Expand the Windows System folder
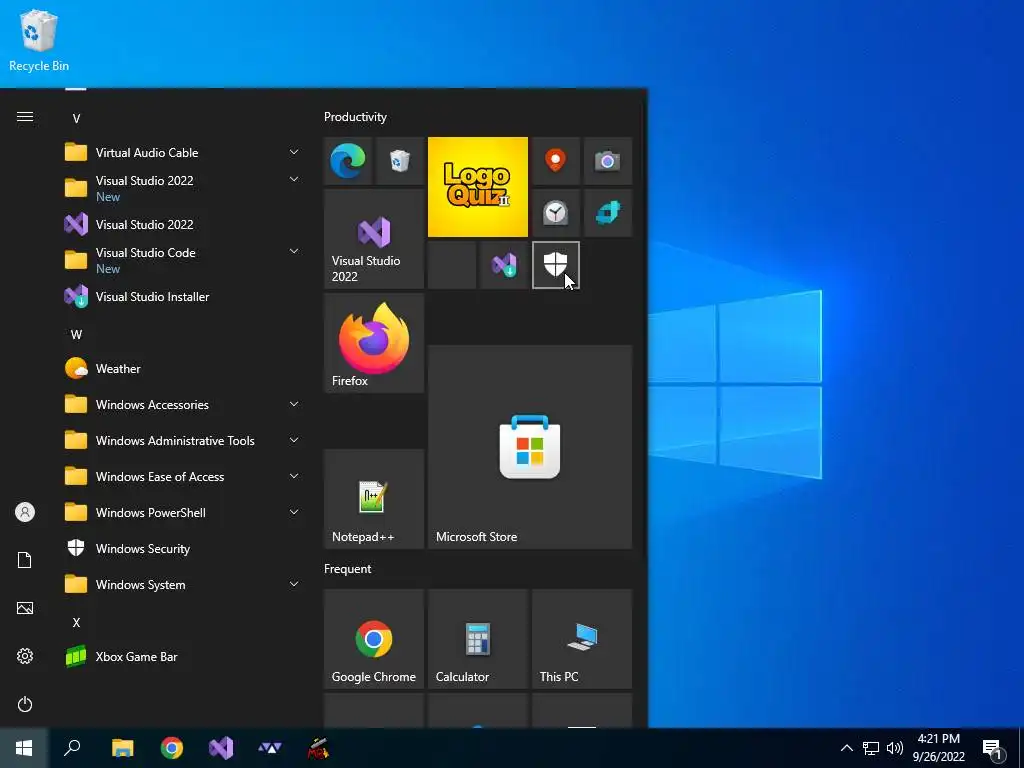This screenshot has width=1024, height=768. pos(183,584)
